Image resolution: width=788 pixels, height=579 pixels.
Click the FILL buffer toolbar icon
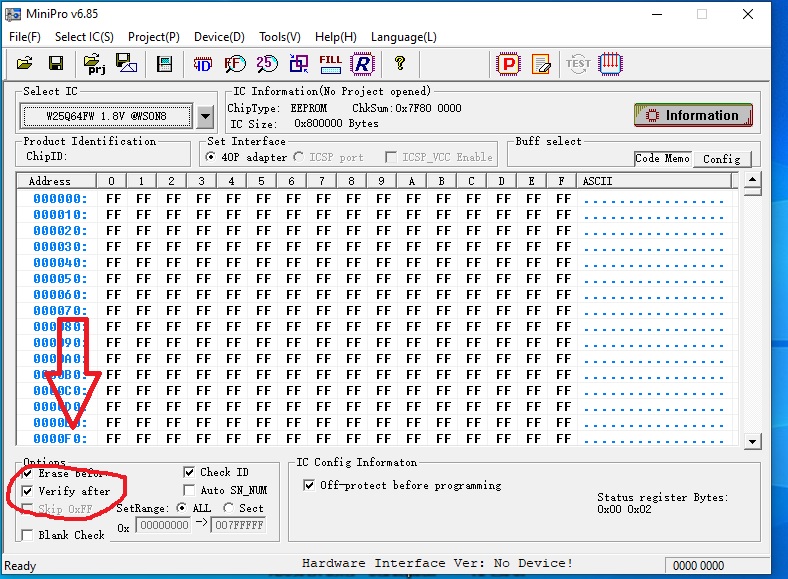coord(330,64)
